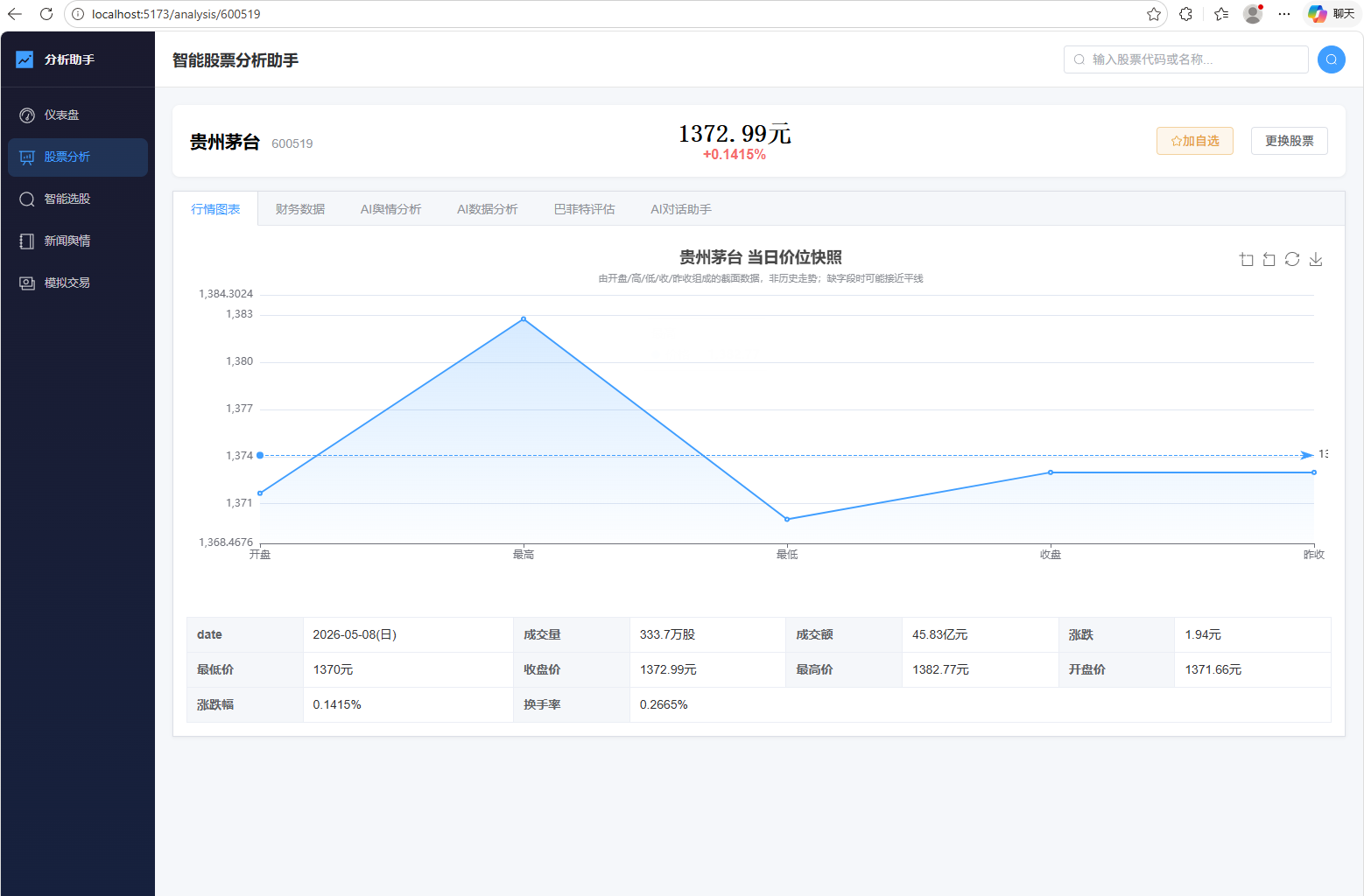1364x896 pixels.
Task: Open the browser profile avatar
Action: click(1253, 14)
